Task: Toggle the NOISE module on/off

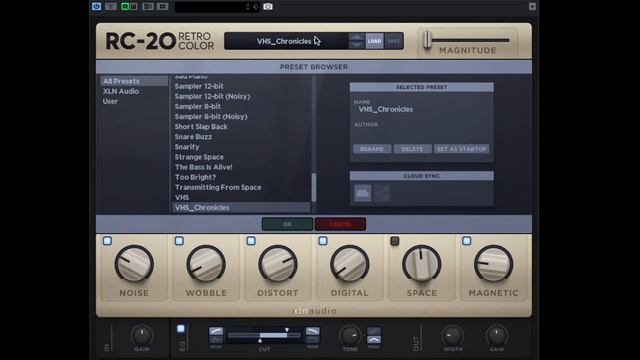Action: (107, 241)
